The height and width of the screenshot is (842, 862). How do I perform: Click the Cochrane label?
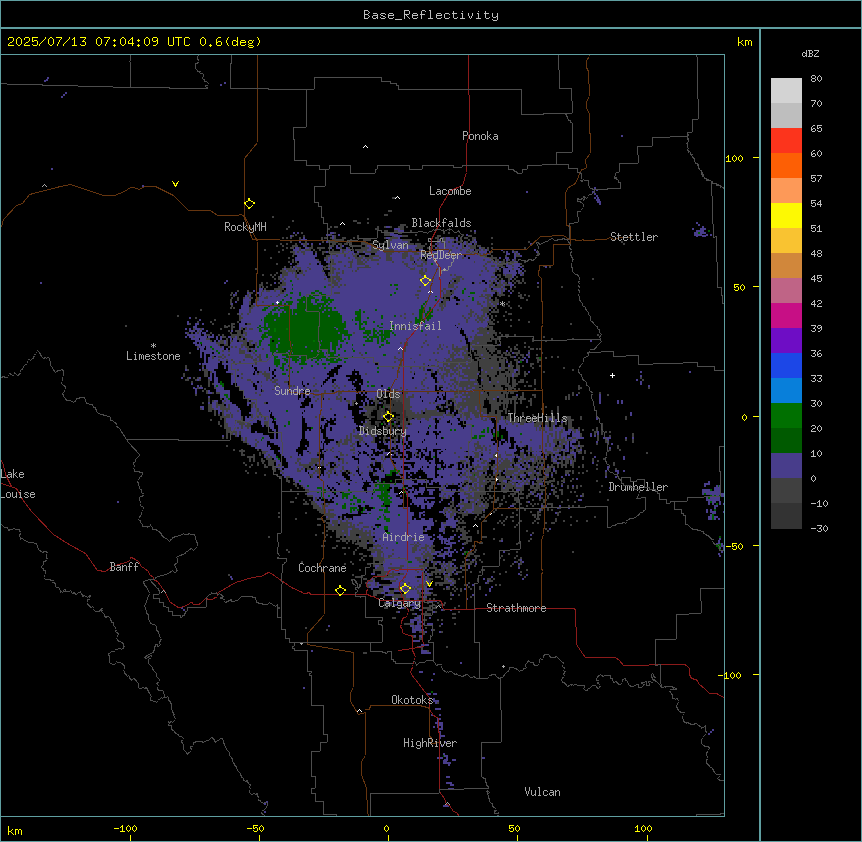(322, 568)
